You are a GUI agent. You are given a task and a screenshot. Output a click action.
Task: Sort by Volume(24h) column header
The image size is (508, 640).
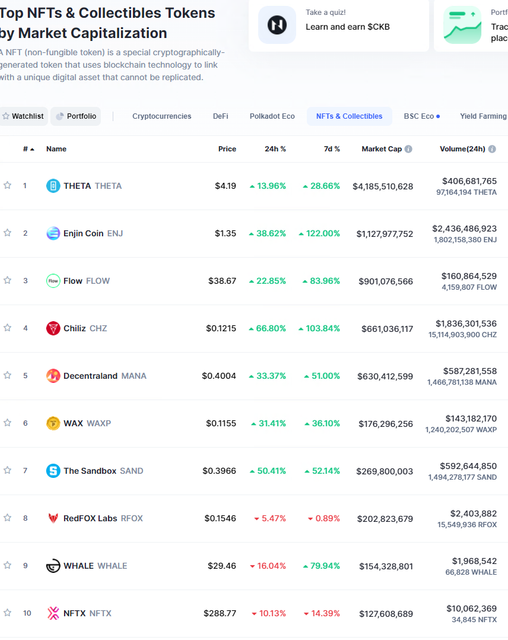pos(462,149)
